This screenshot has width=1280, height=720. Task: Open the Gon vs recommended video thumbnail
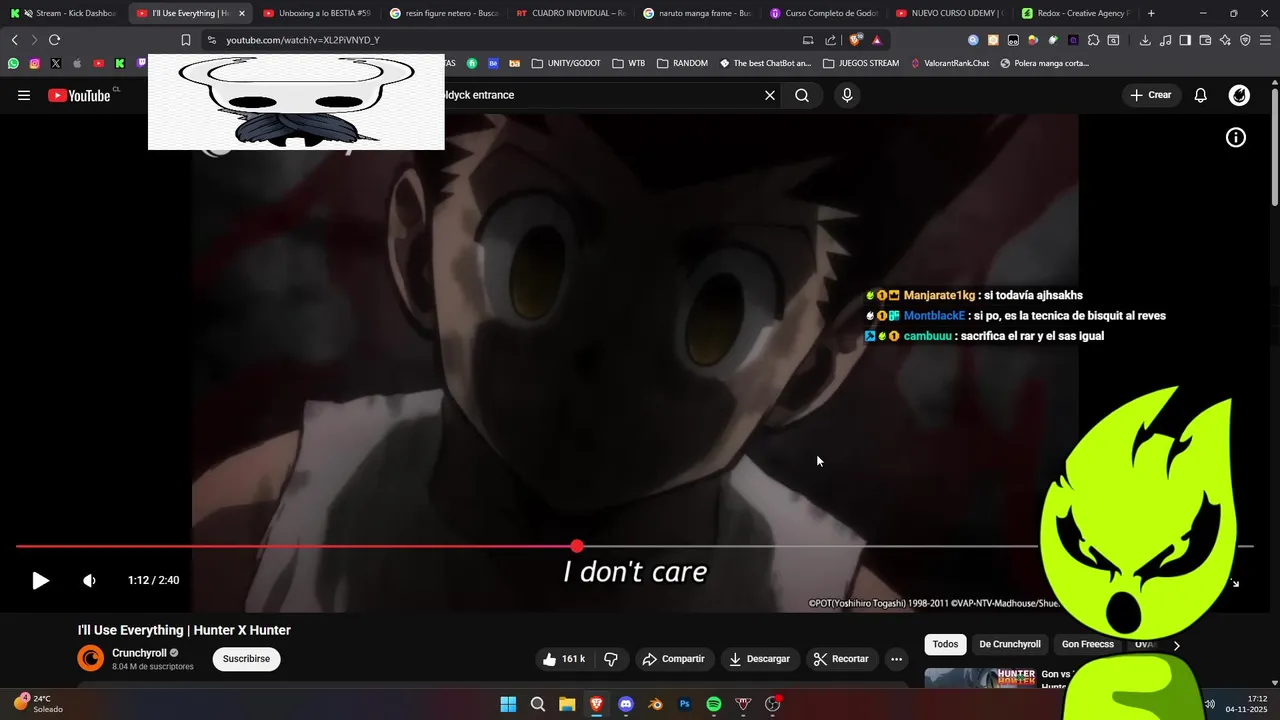tap(980, 679)
